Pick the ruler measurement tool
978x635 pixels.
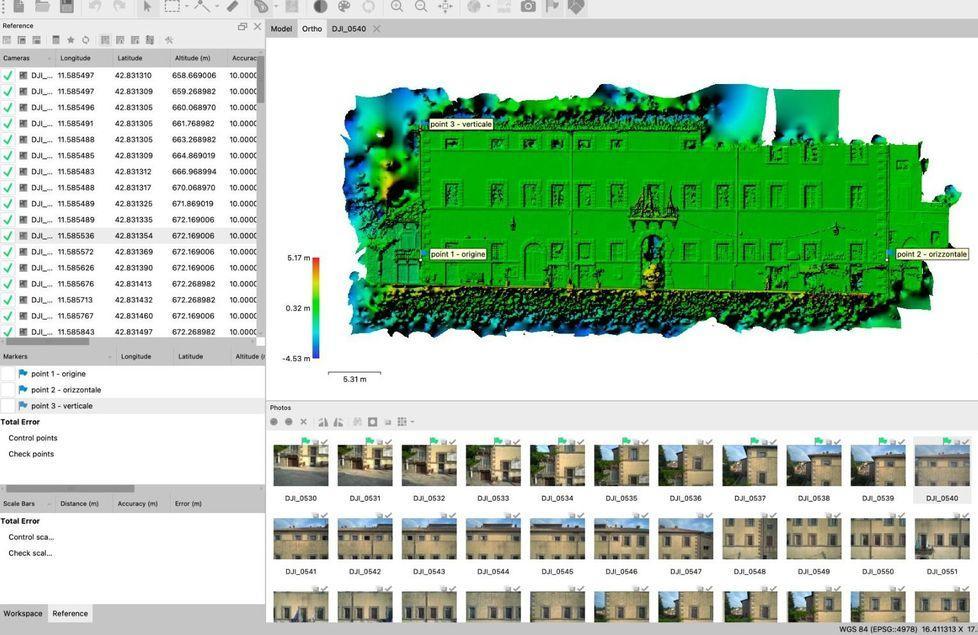pos(233,6)
